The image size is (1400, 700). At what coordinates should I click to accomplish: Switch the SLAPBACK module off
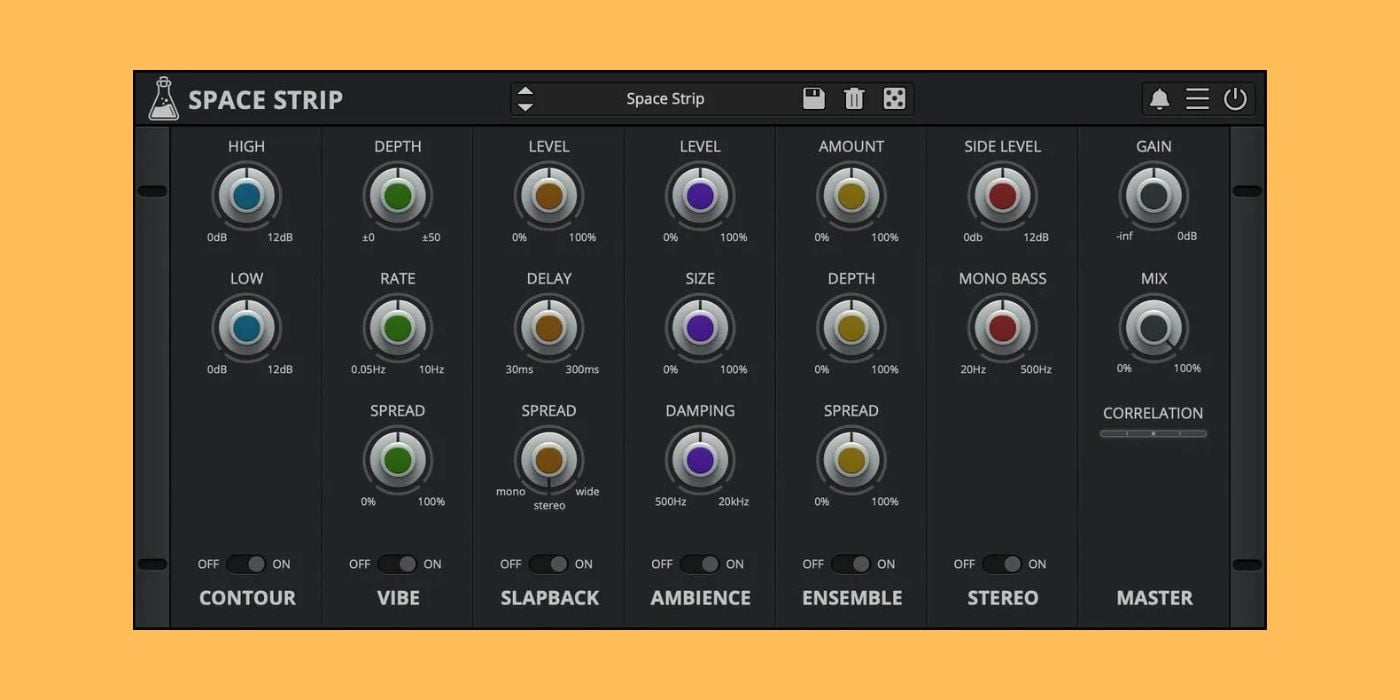point(548,564)
